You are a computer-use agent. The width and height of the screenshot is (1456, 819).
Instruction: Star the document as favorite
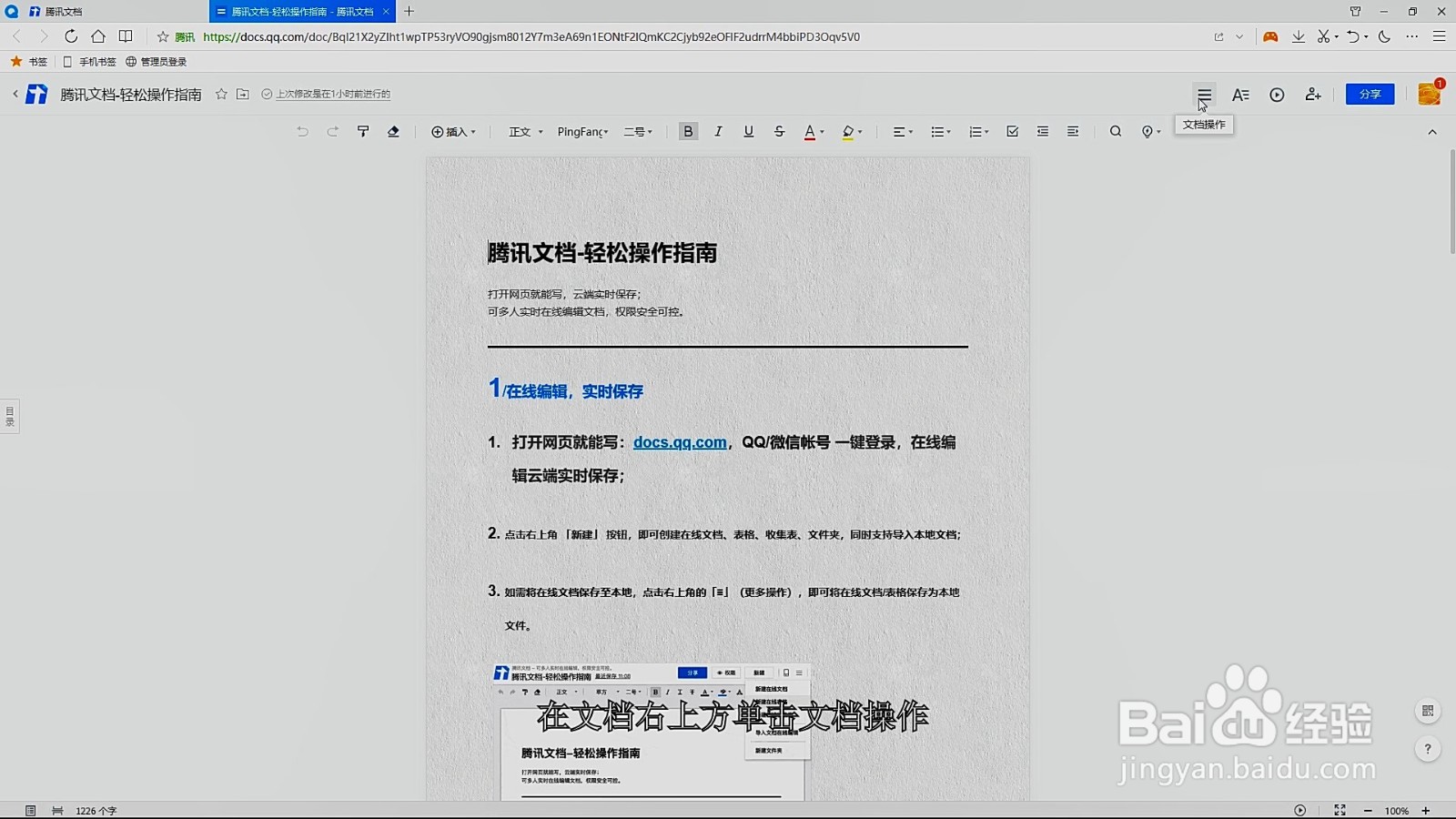pos(221,95)
